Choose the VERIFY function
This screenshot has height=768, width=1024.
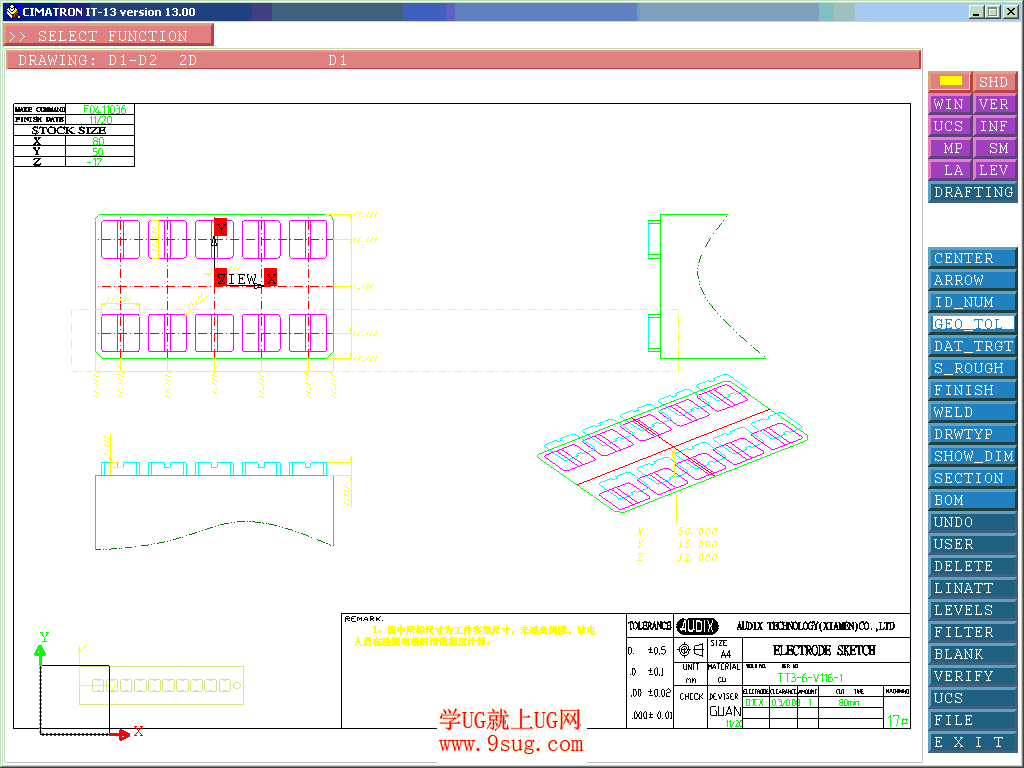tap(973, 676)
